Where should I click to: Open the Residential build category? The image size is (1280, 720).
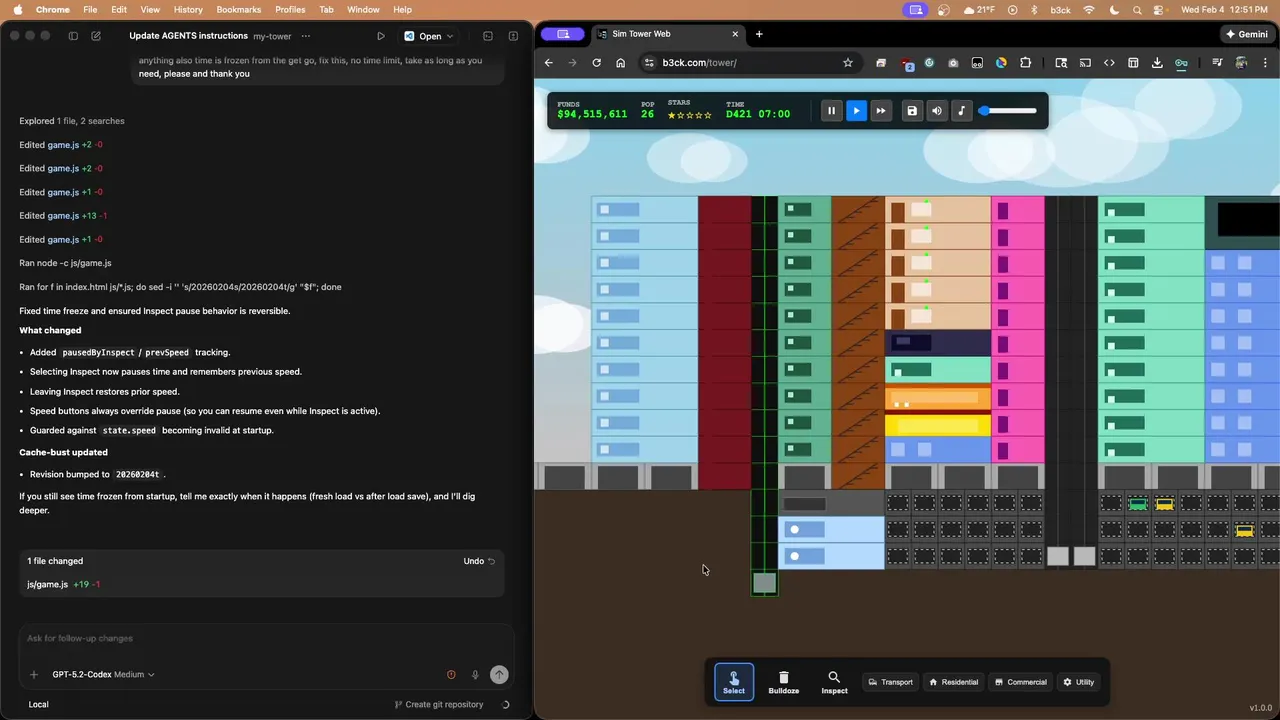coord(954,682)
